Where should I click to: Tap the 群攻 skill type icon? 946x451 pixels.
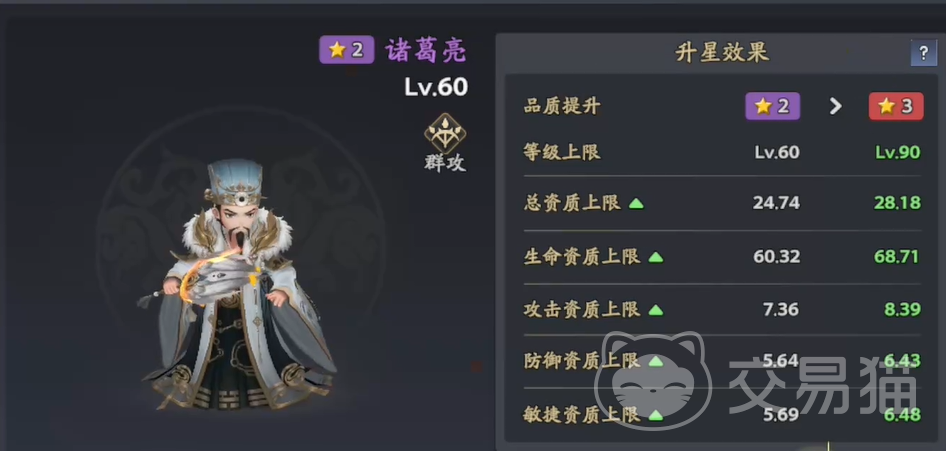445,133
